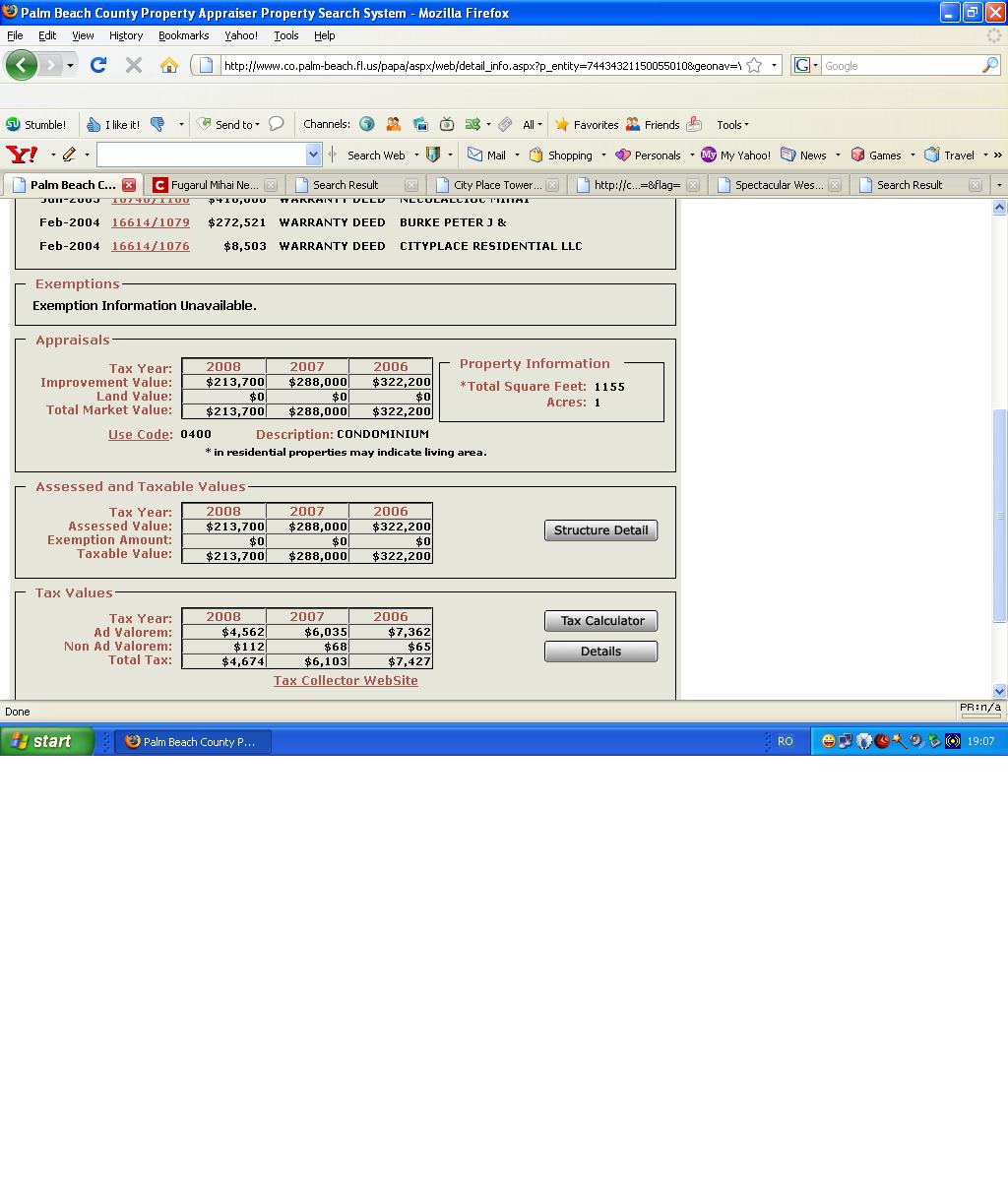
Task: Open the Search Web options arrow
Action: [x=416, y=155]
